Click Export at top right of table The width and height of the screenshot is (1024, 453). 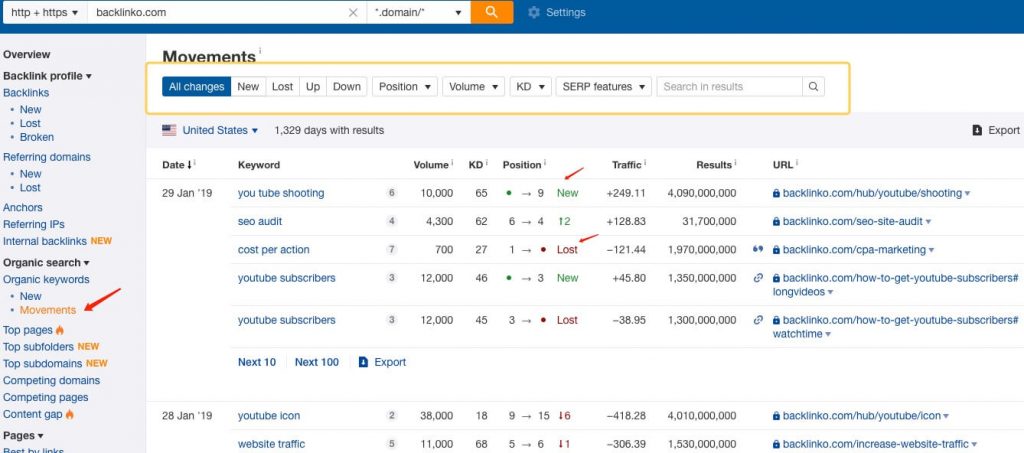click(x=996, y=131)
